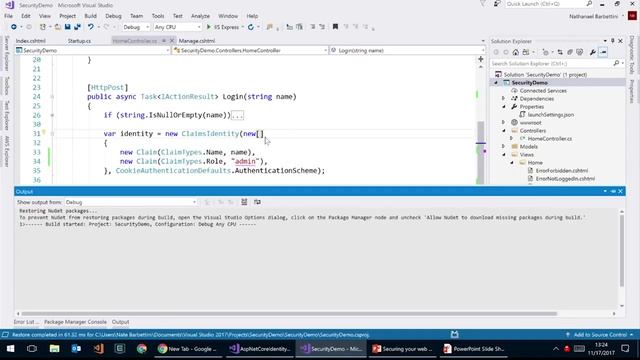Open the notifications flag icon in title bar

[x=482, y=4]
